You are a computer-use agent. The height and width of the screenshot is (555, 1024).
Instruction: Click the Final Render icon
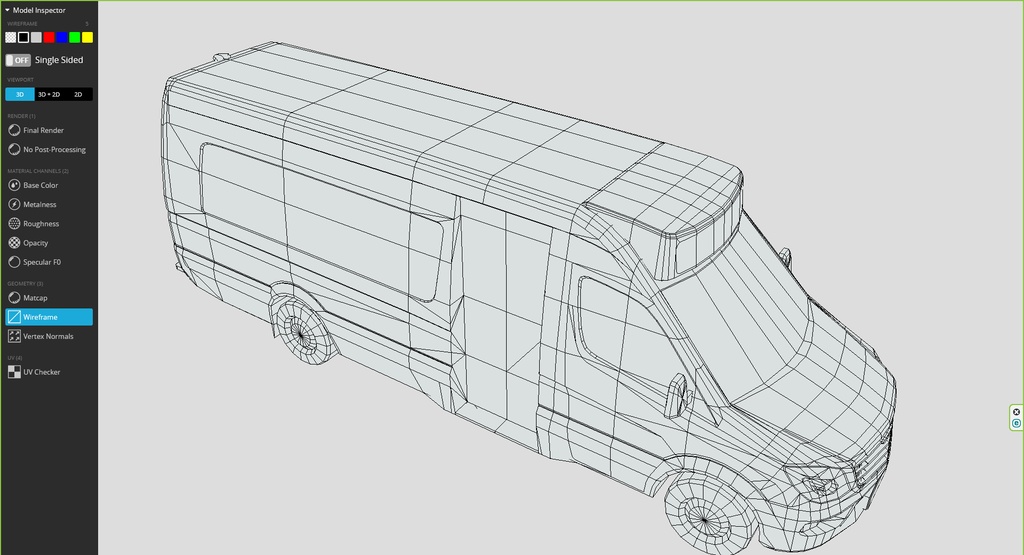tap(14, 131)
